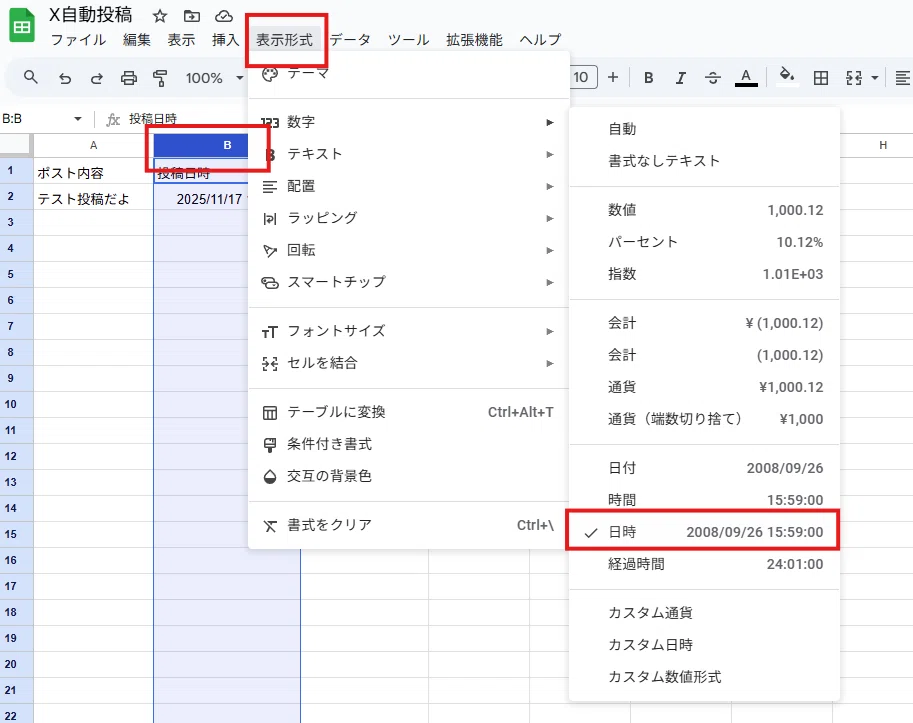Viewport: 913px width, 723px height.
Task: Click the print icon in toolbar
Action: pyautogui.click(x=129, y=78)
